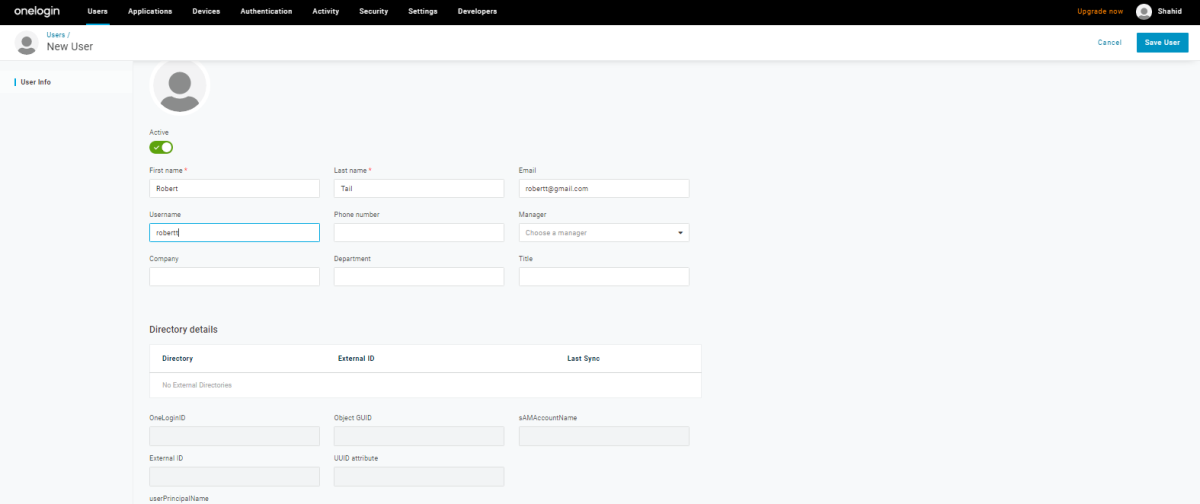Click the profile avatar next to Shahid
Screen dimensions: 1200x504
1144,12
